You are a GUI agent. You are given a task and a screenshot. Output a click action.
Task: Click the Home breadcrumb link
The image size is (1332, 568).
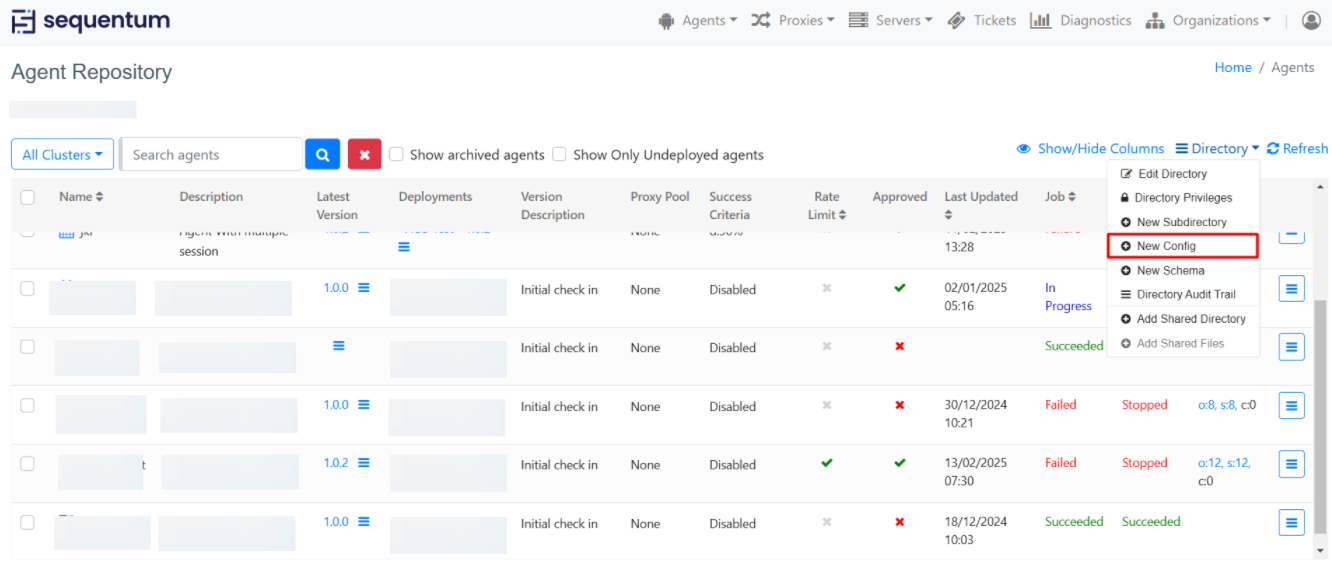pos(1232,67)
